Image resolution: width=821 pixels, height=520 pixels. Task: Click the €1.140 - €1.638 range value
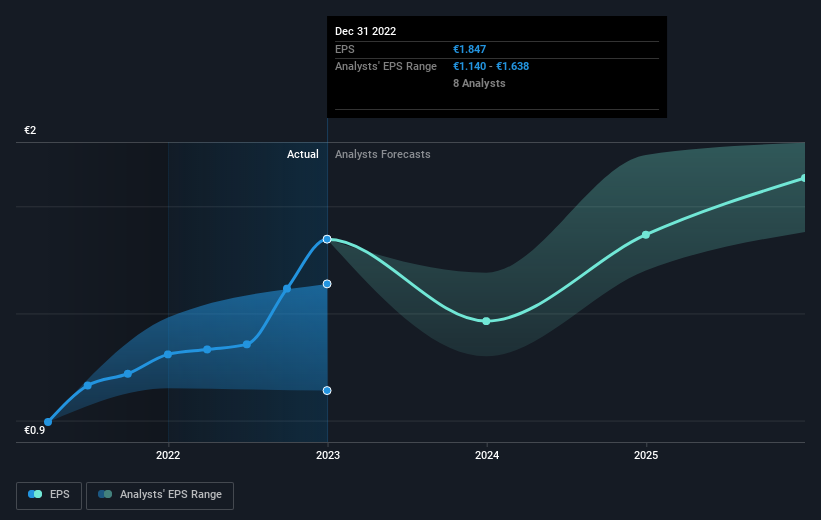pyautogui.click(x=491, y=67)
